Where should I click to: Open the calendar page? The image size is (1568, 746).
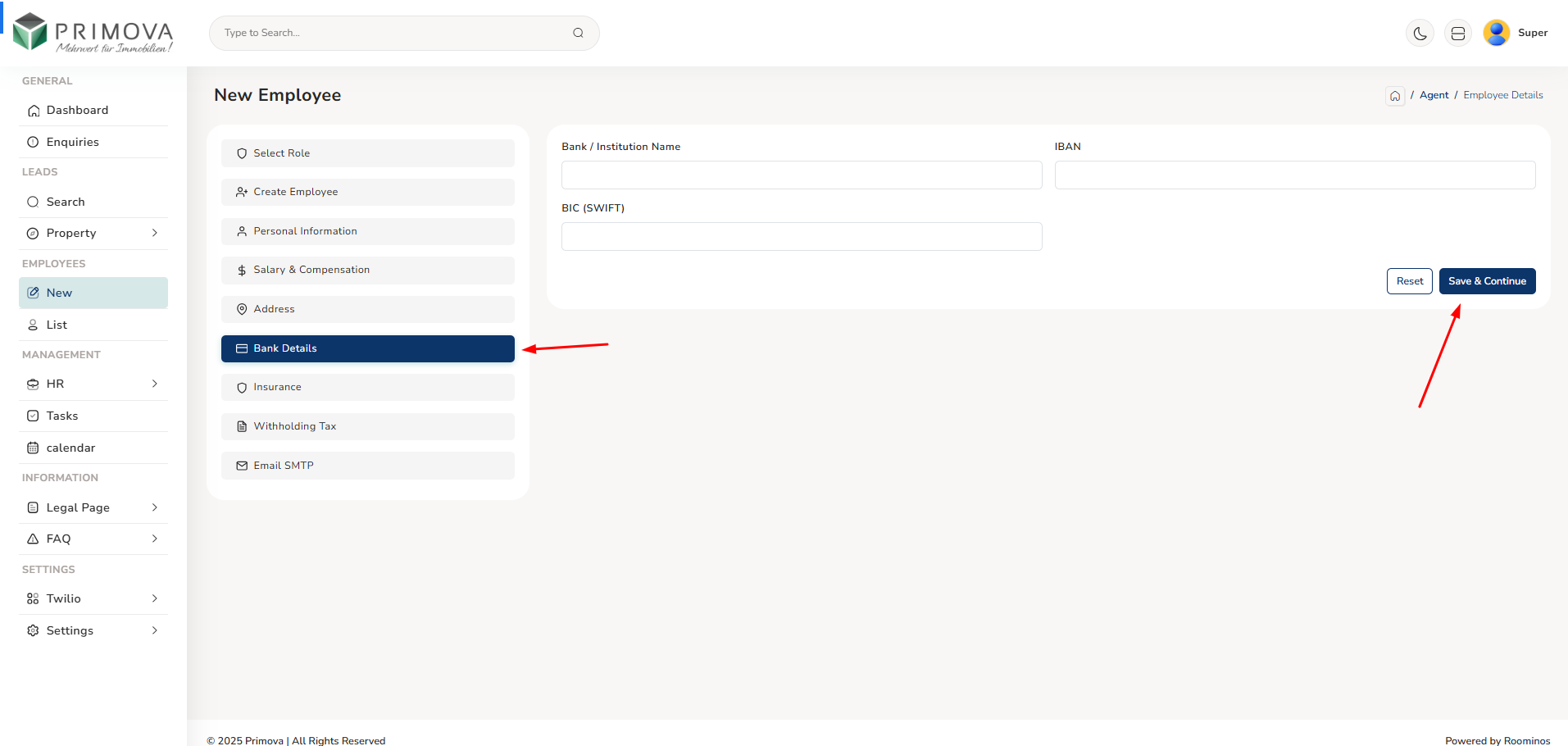click(x=70, y=448)
